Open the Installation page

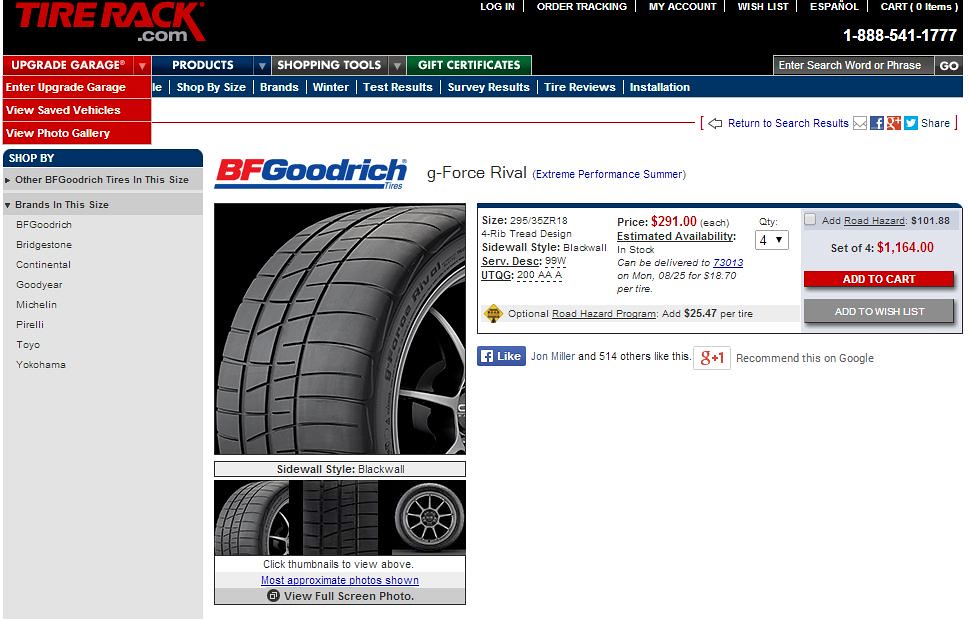click(659, 87)
